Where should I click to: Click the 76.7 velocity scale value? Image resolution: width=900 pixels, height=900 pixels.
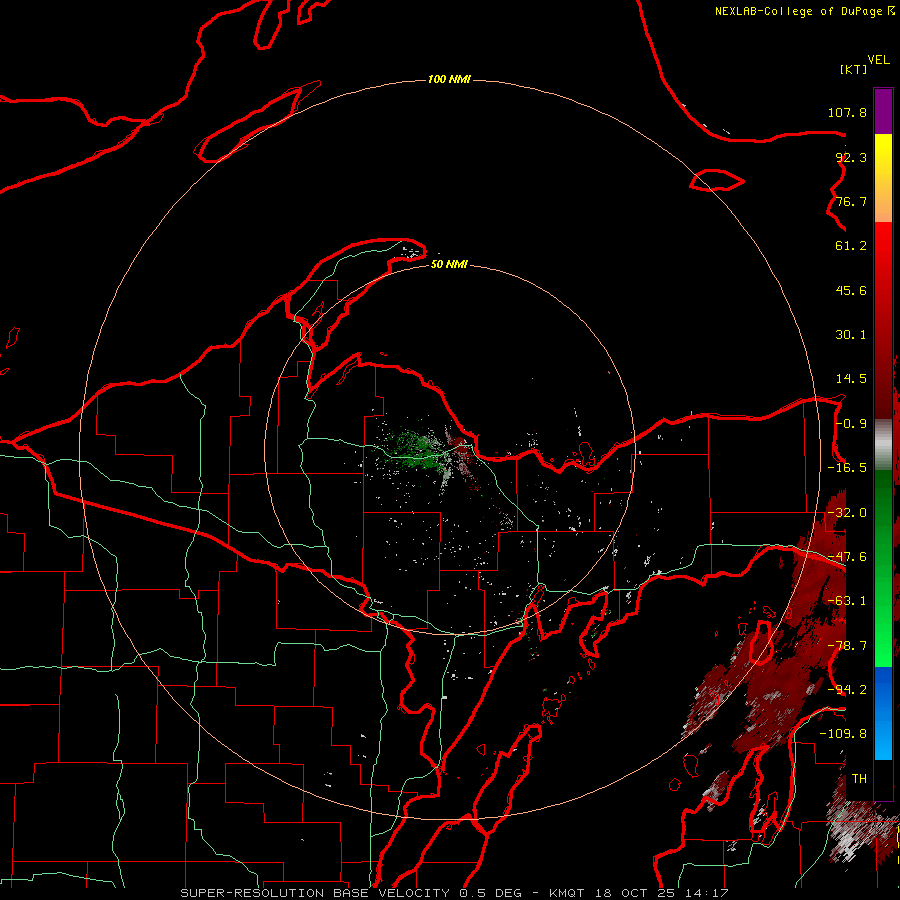(851, 201)
